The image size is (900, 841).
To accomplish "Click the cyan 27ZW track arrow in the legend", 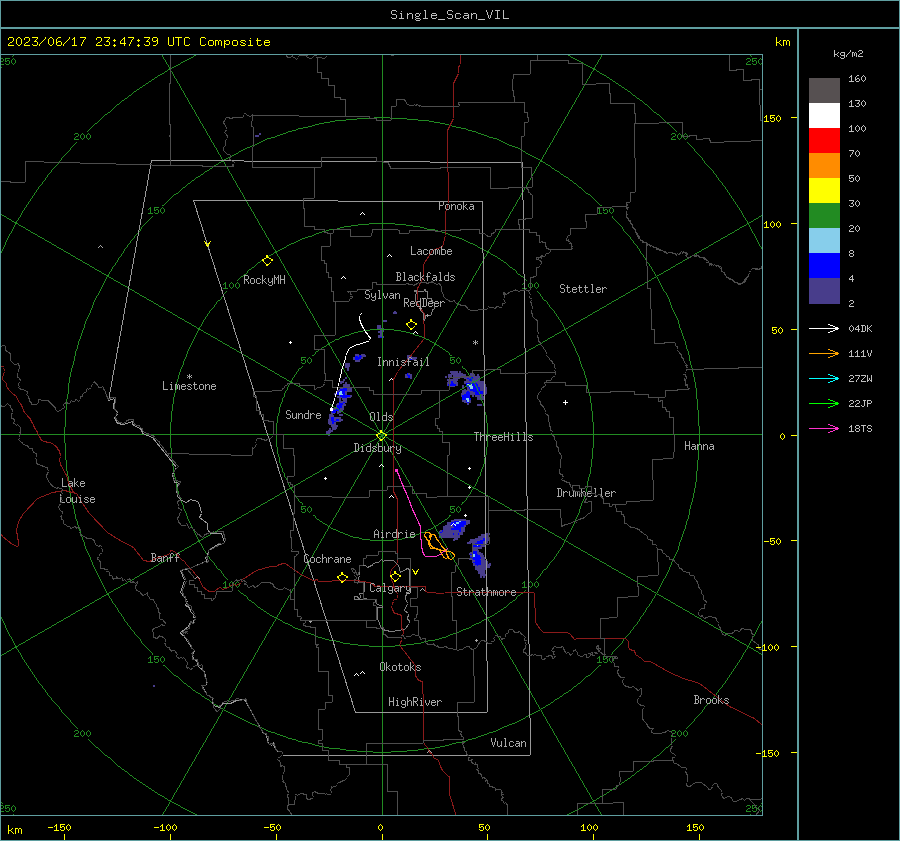I will coord(824,378).
